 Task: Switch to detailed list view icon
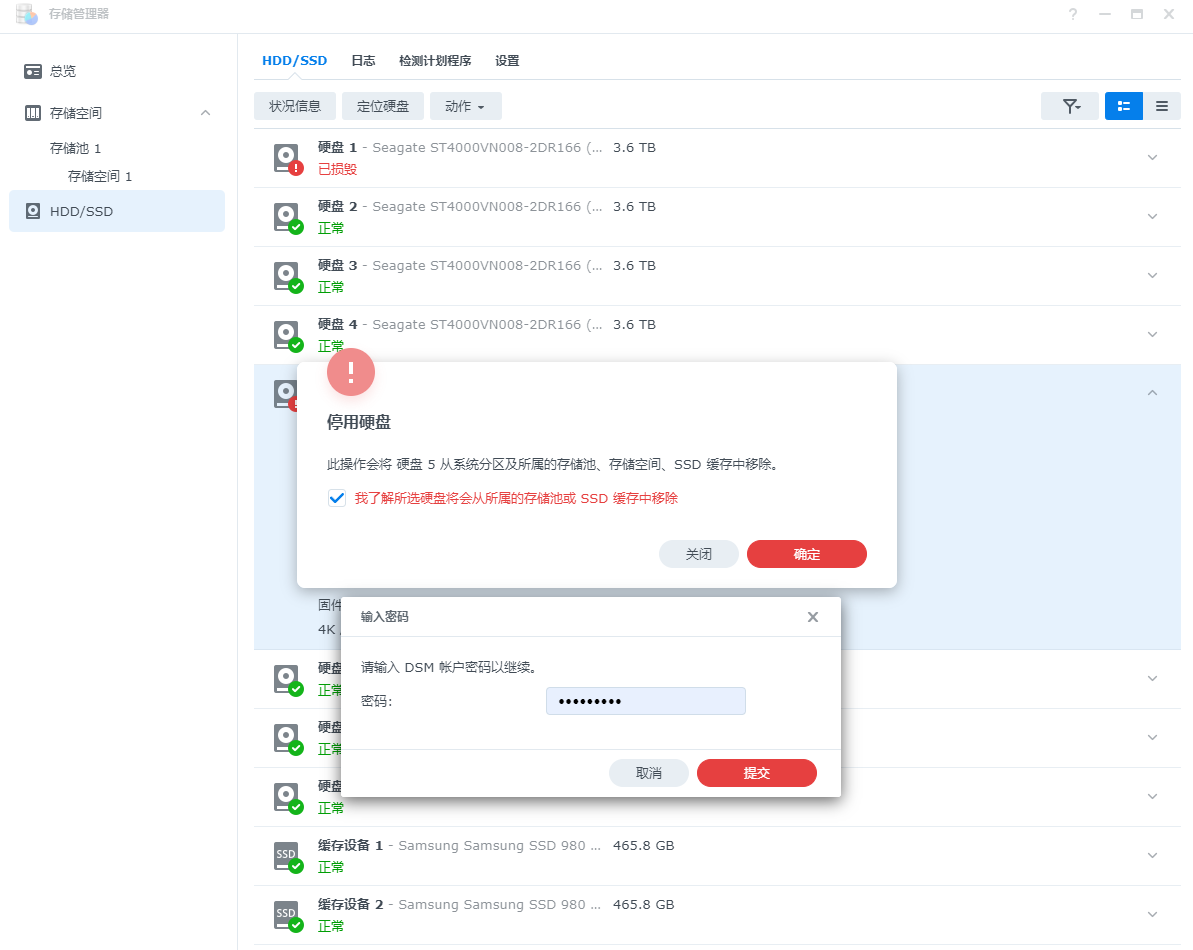(x=1123, y=106)
